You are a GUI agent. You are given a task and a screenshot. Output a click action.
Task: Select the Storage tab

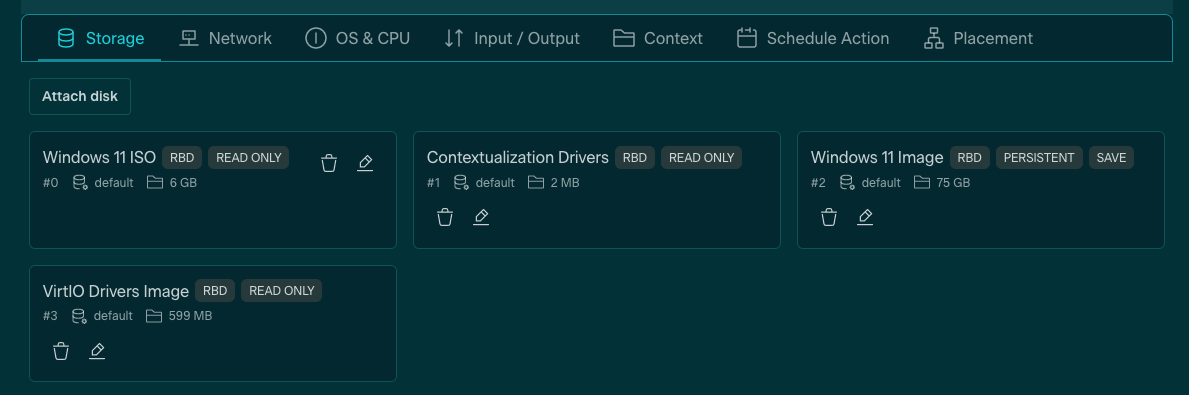tap(101, 38)
